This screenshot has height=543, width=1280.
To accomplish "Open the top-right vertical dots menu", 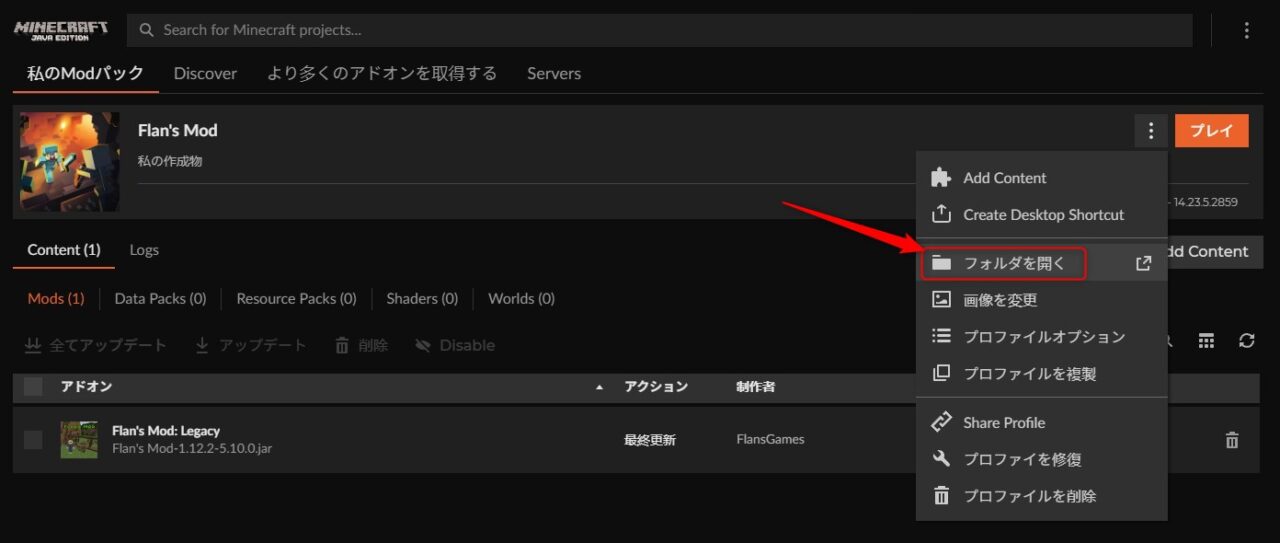I will (1246, 30).
